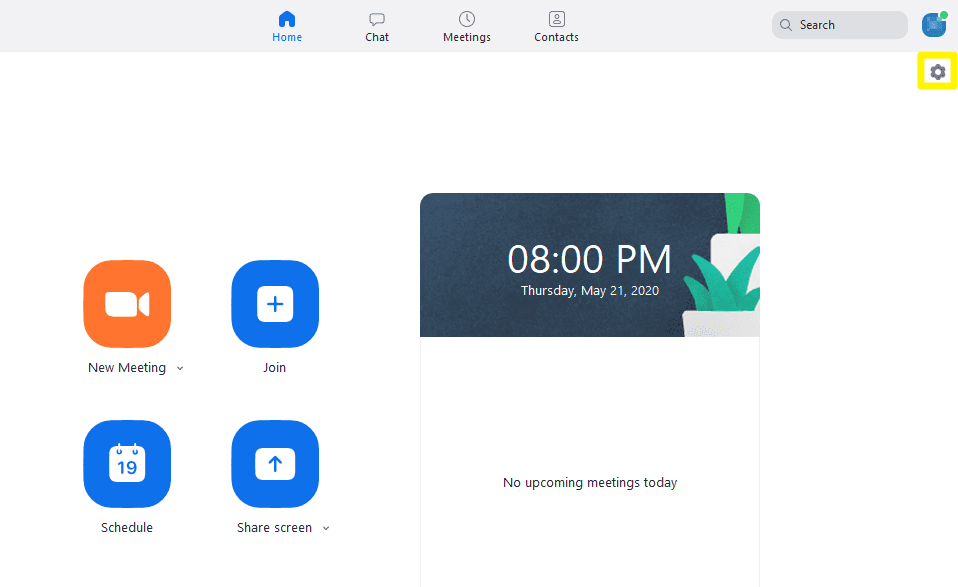
Task: Select the Share screen icon
Action: [274, 464]
